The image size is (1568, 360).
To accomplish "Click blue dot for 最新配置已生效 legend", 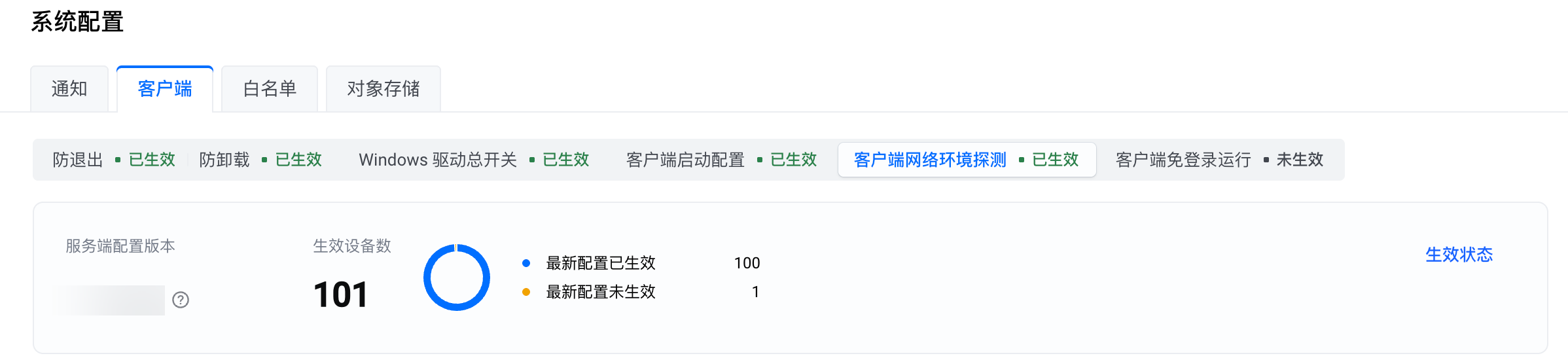I will point(526,263).
